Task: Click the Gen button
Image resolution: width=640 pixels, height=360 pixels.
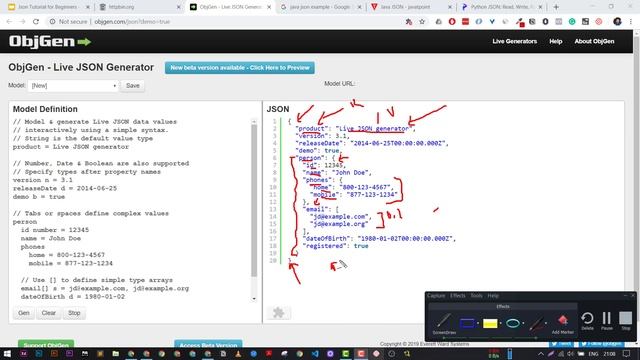Action: click(24, 313)
